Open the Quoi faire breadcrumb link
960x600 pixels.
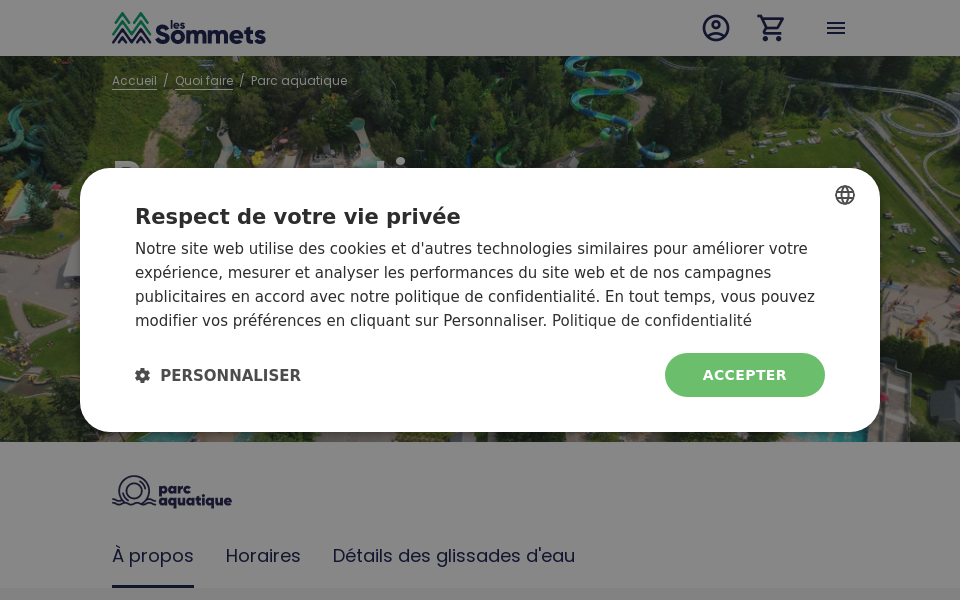coord(204,81)
